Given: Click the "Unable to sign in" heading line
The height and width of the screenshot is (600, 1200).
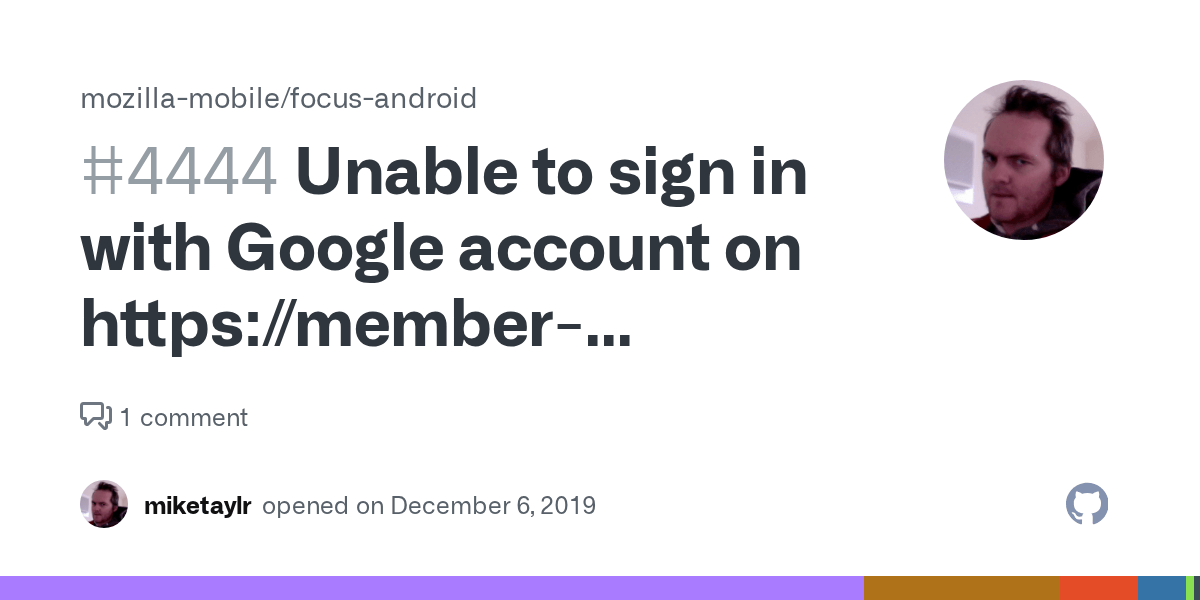Looking at the screenshot, I should coord(551,172).
